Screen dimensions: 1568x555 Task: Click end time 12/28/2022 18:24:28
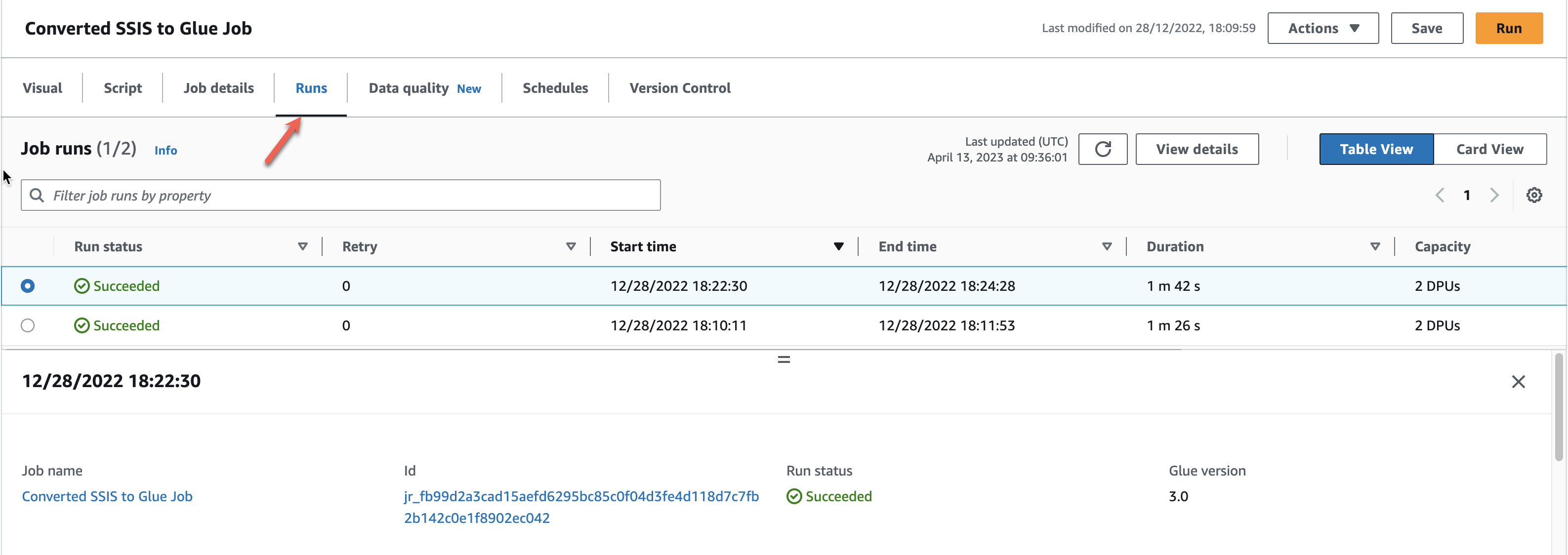tap(947, 286)
